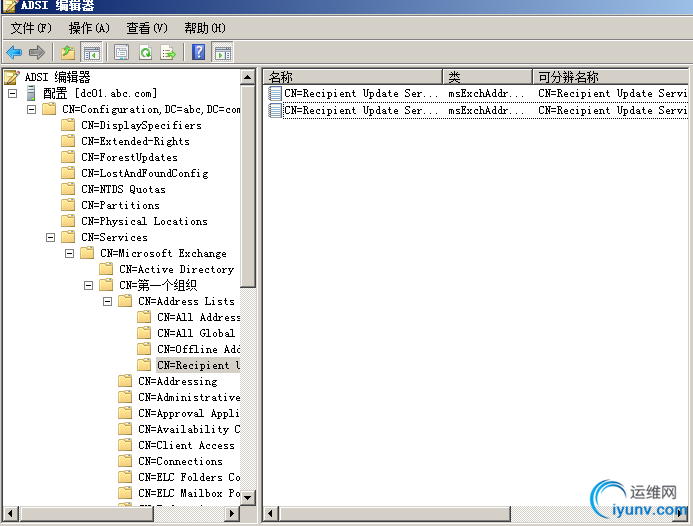
Task: Sort by the 可分辨名称 column header
Action: point(611,77)
